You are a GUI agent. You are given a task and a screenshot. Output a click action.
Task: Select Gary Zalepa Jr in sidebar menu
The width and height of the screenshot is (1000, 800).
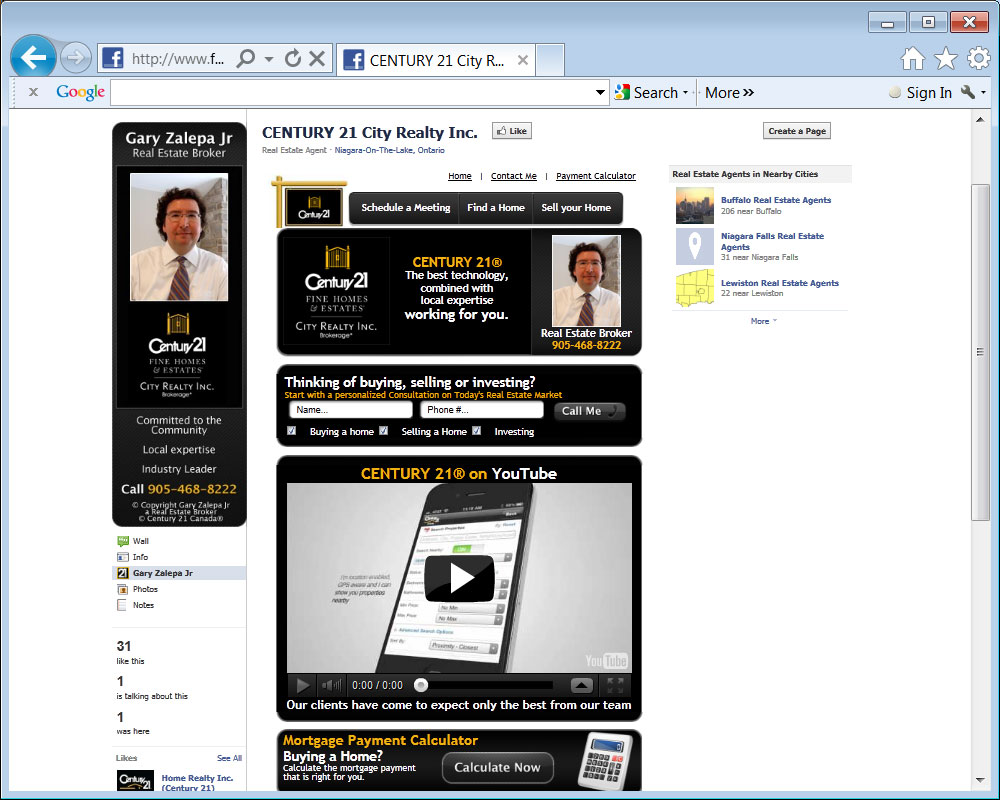(x=179, y=573)
